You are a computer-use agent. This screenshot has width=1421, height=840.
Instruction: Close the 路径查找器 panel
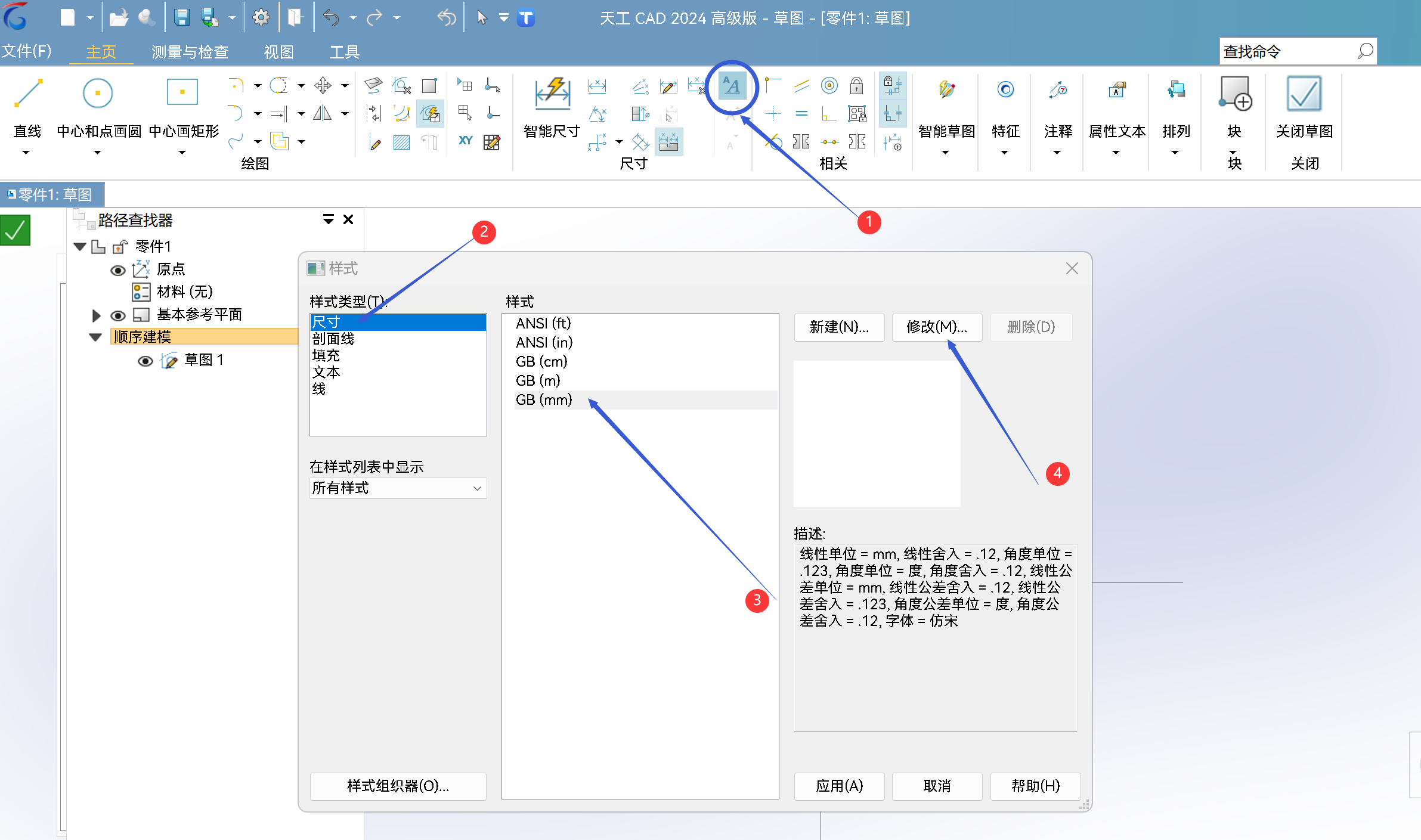click(349, 219)
